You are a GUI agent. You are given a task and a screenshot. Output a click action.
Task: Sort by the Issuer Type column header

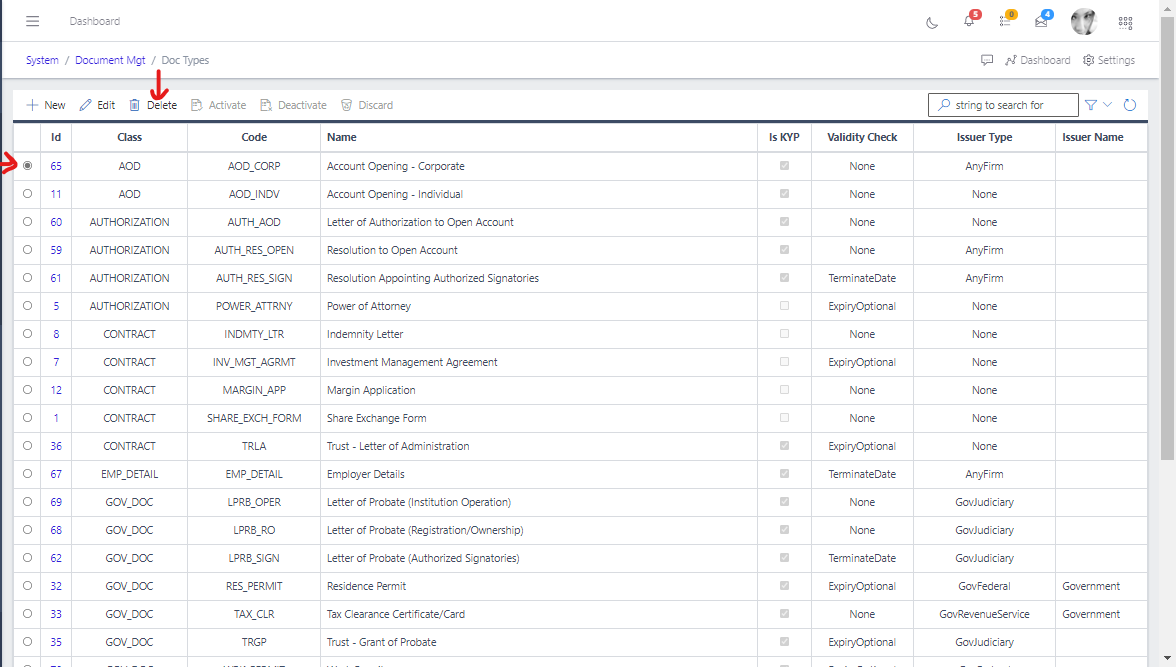(984, 137)
